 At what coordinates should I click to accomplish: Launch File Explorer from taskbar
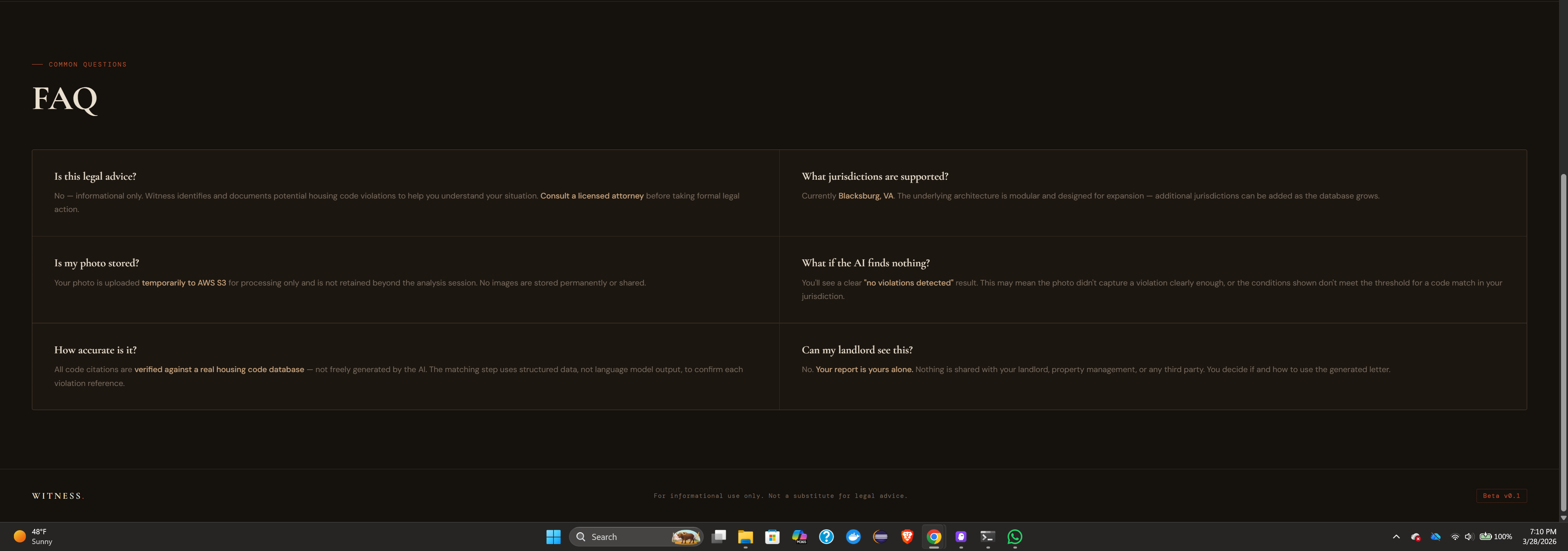coord(745,536)
